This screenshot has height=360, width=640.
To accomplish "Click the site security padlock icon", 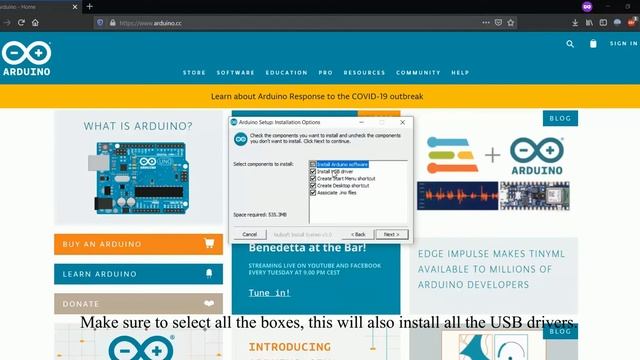I will [x=112, y=23].
